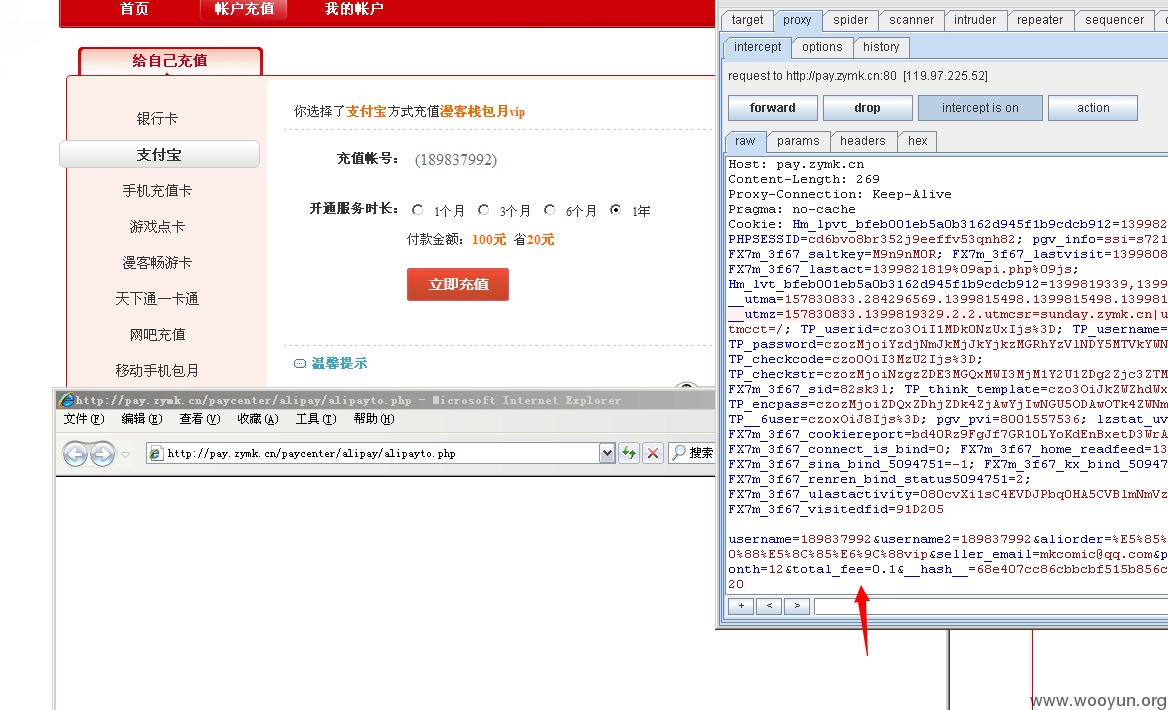Choose 游戏点卡 payment method
This screenshot has width=1168, height=710.
[x=157, y=226]
